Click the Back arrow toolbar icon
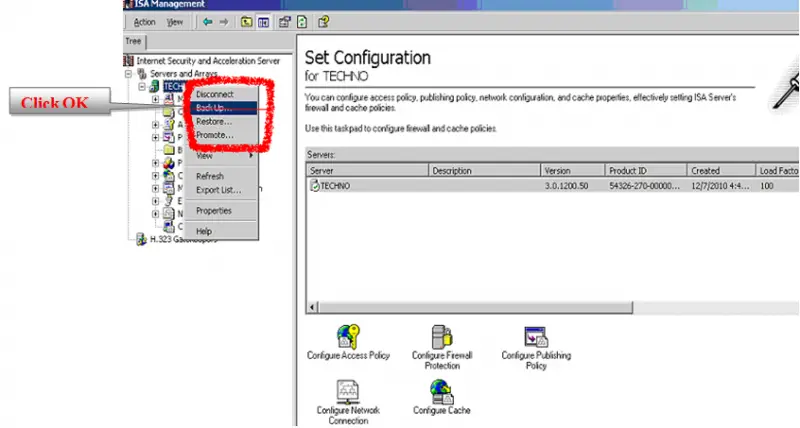This screenshot has width=800, height=428. coord(208,22)
